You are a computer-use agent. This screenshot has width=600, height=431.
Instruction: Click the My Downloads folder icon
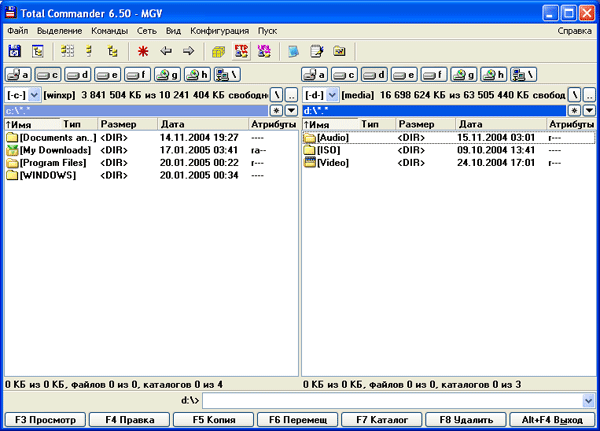click(x=12, y=150)
